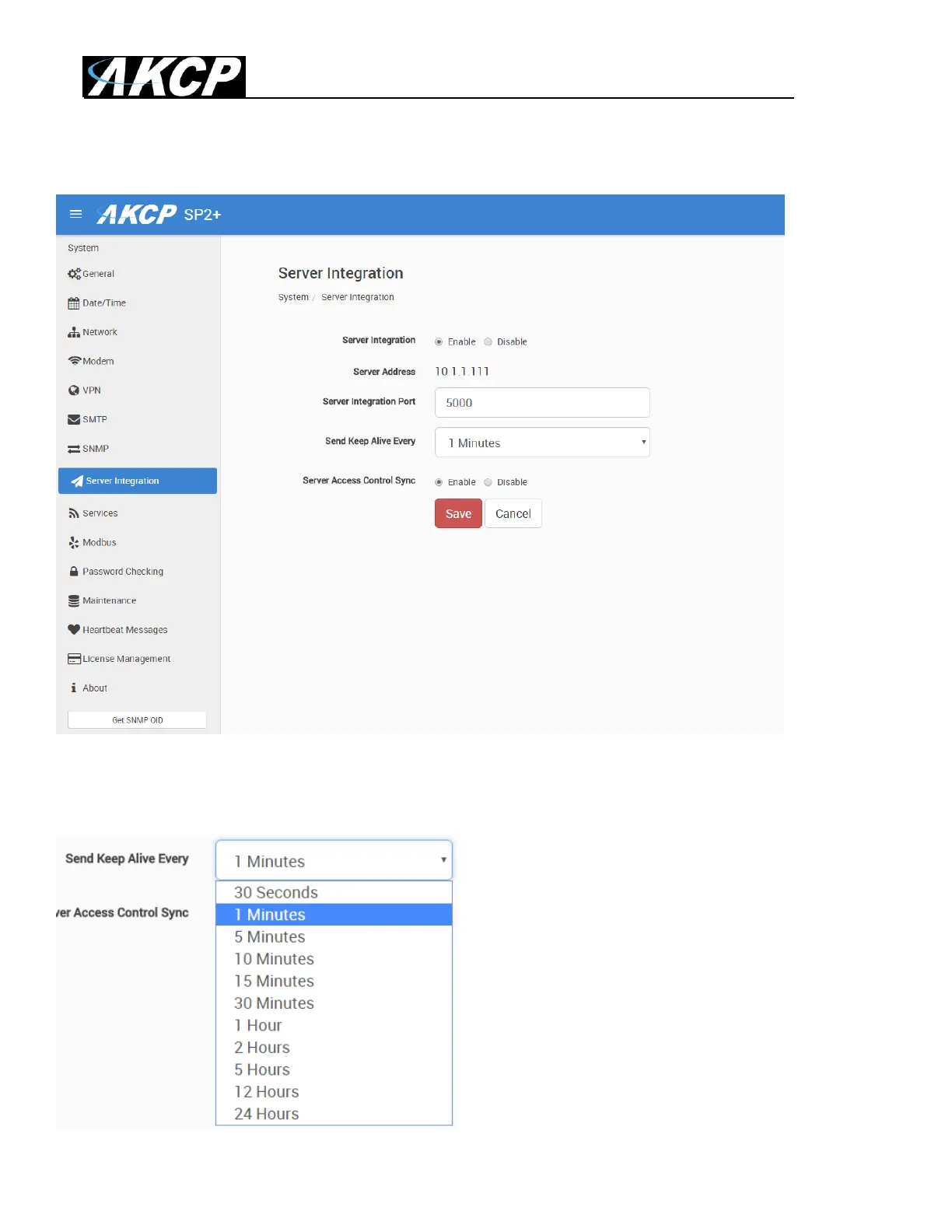The width and height of the screenshot is (952, 1232).
Task: Choose 30 Seconds option
Action: point(334,892)
